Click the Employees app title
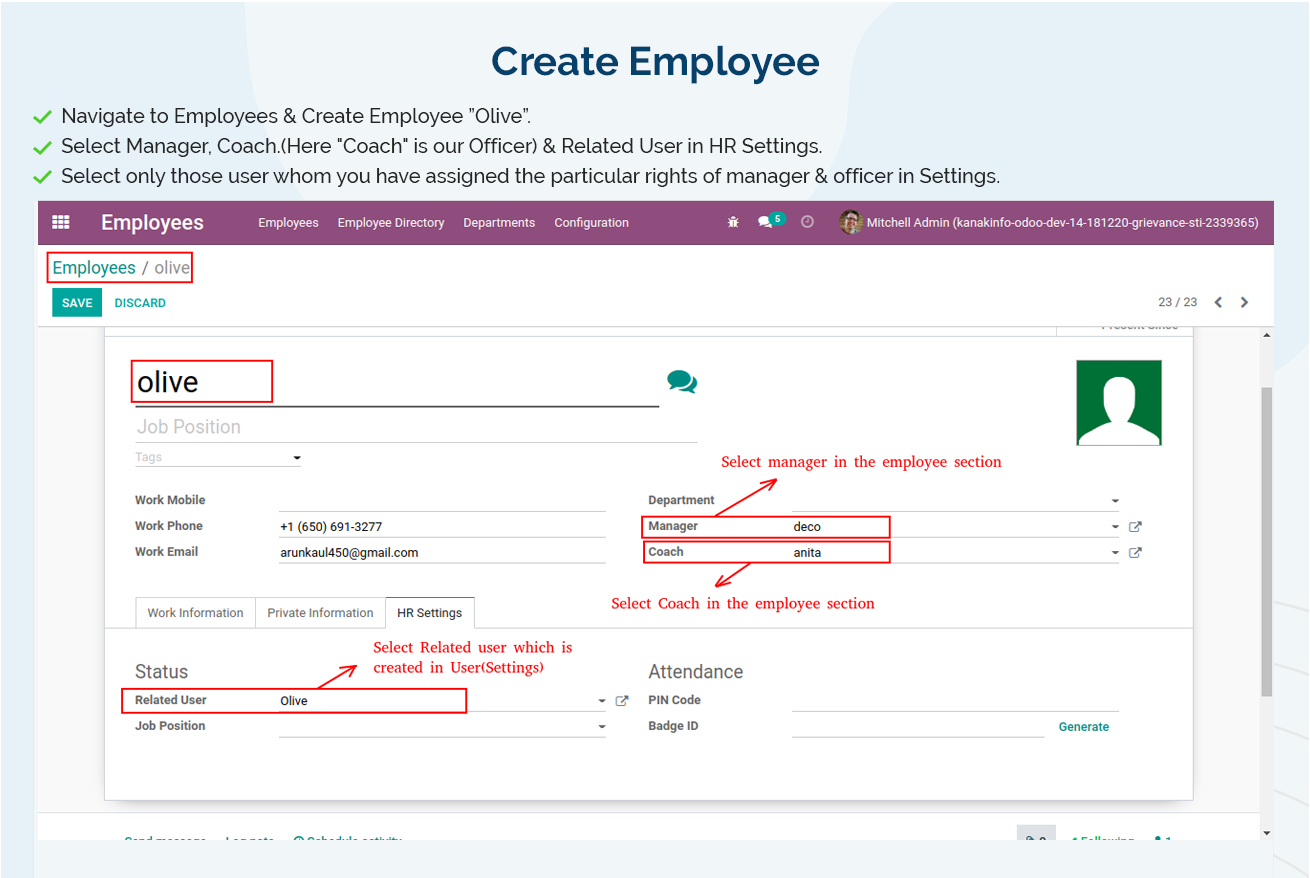 coord(152,222)
